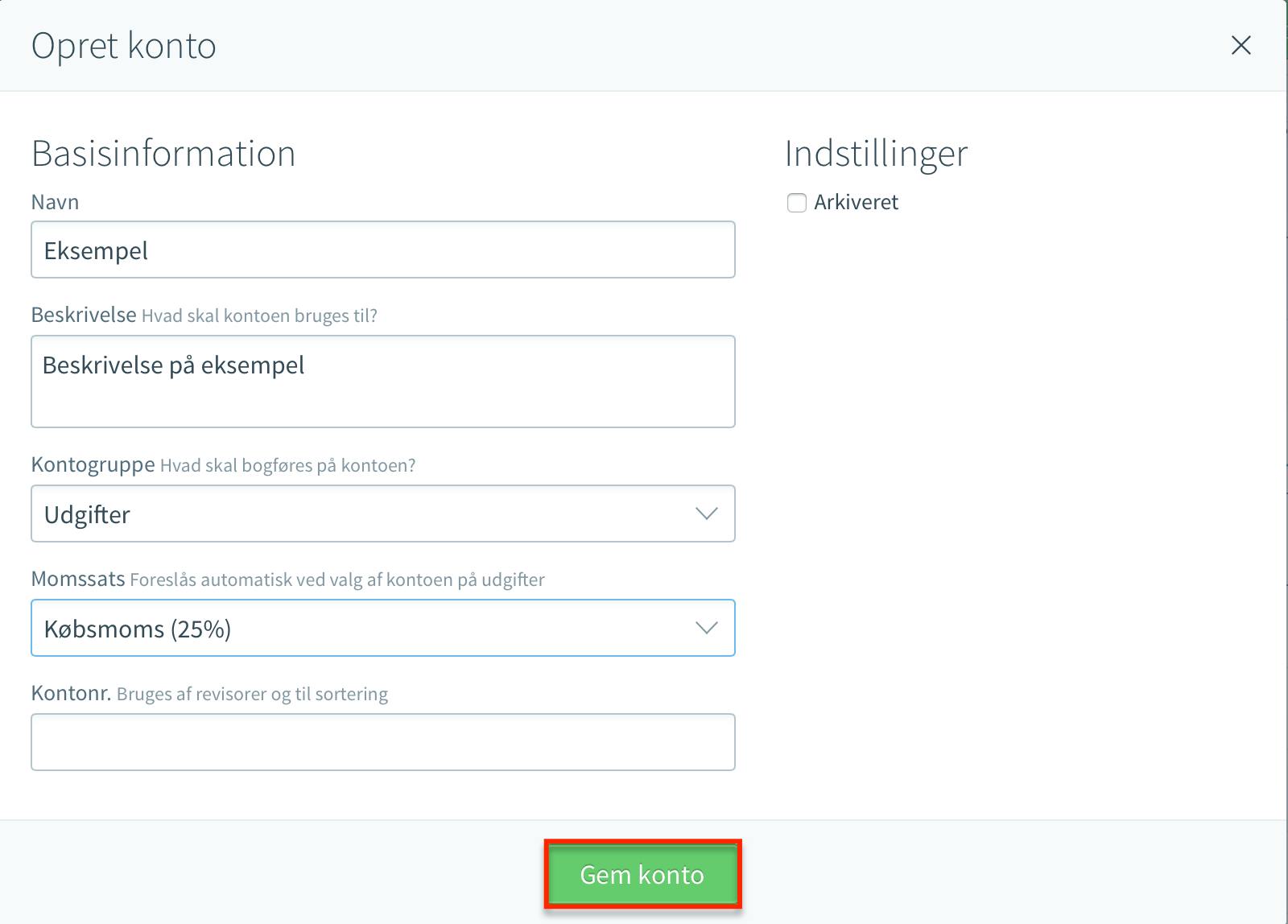Select the empty Kontonr. field
This screenshot has width=1288, height=924.
tap(383, 742)
